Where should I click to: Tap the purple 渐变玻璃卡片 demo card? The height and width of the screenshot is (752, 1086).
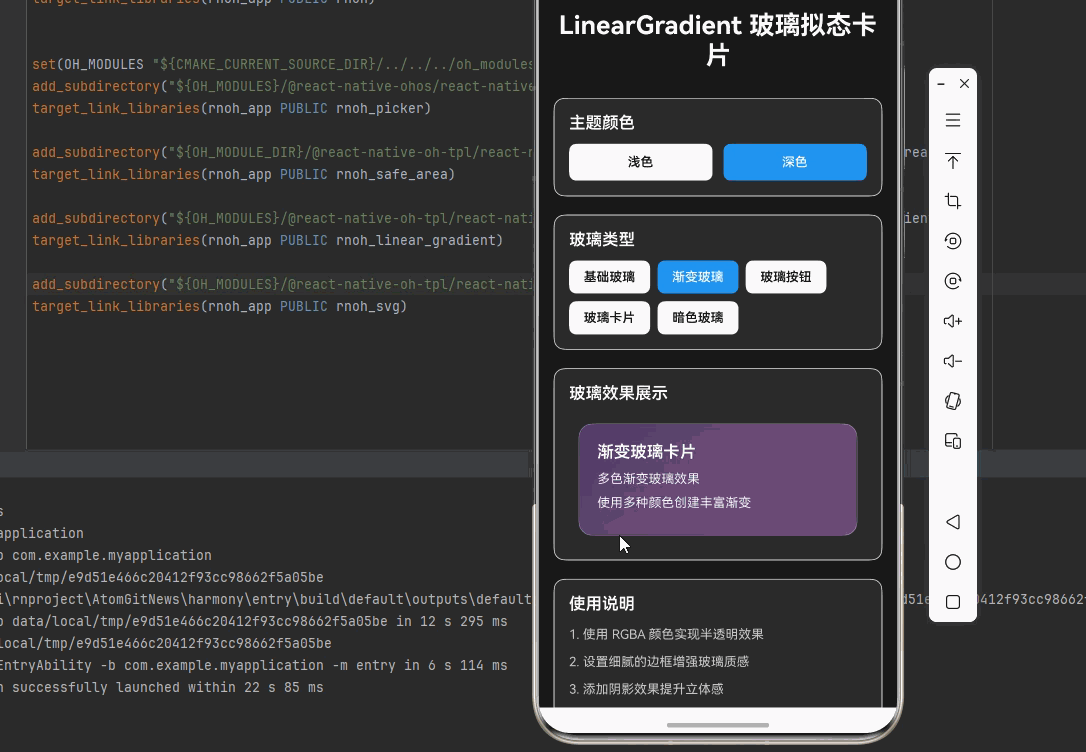718,480
